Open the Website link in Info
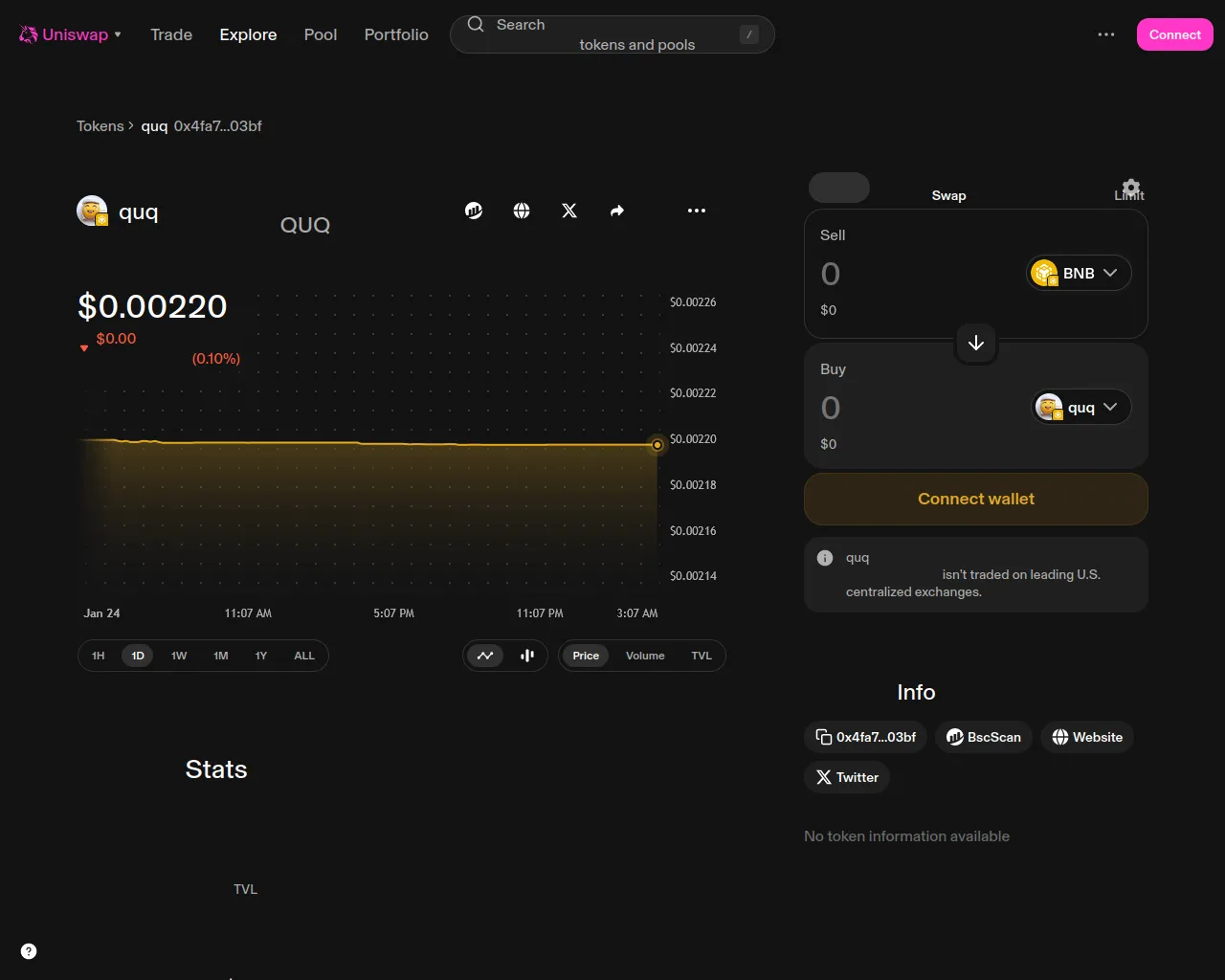The height and width of the screenshot is (980, 1225). point(1087,737)
